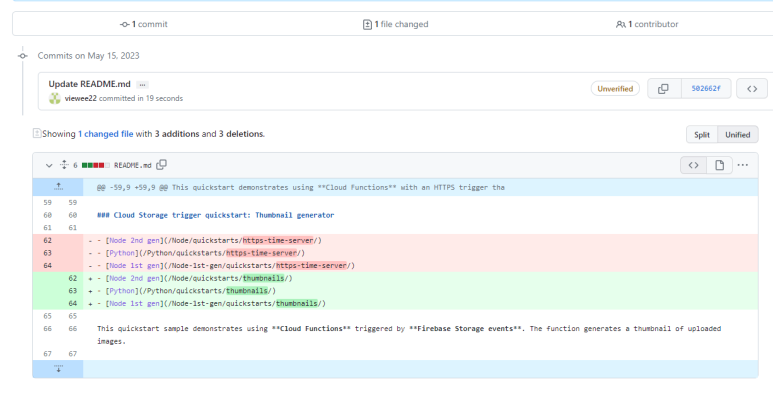Viewport: 773px width, 396px height.
Task: Open the file tree icon beside Showing
Action: pyautogui.click(x=37, y=133)
